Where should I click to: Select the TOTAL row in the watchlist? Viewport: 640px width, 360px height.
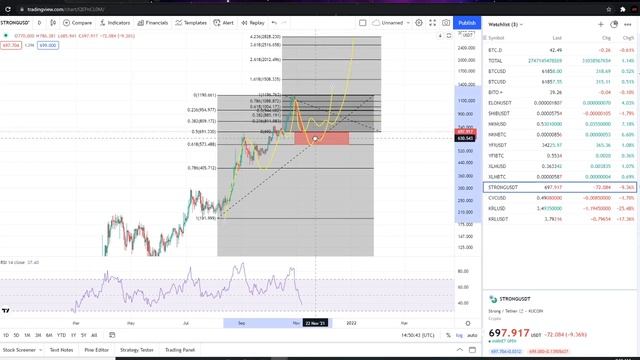[x=560, y=61]
